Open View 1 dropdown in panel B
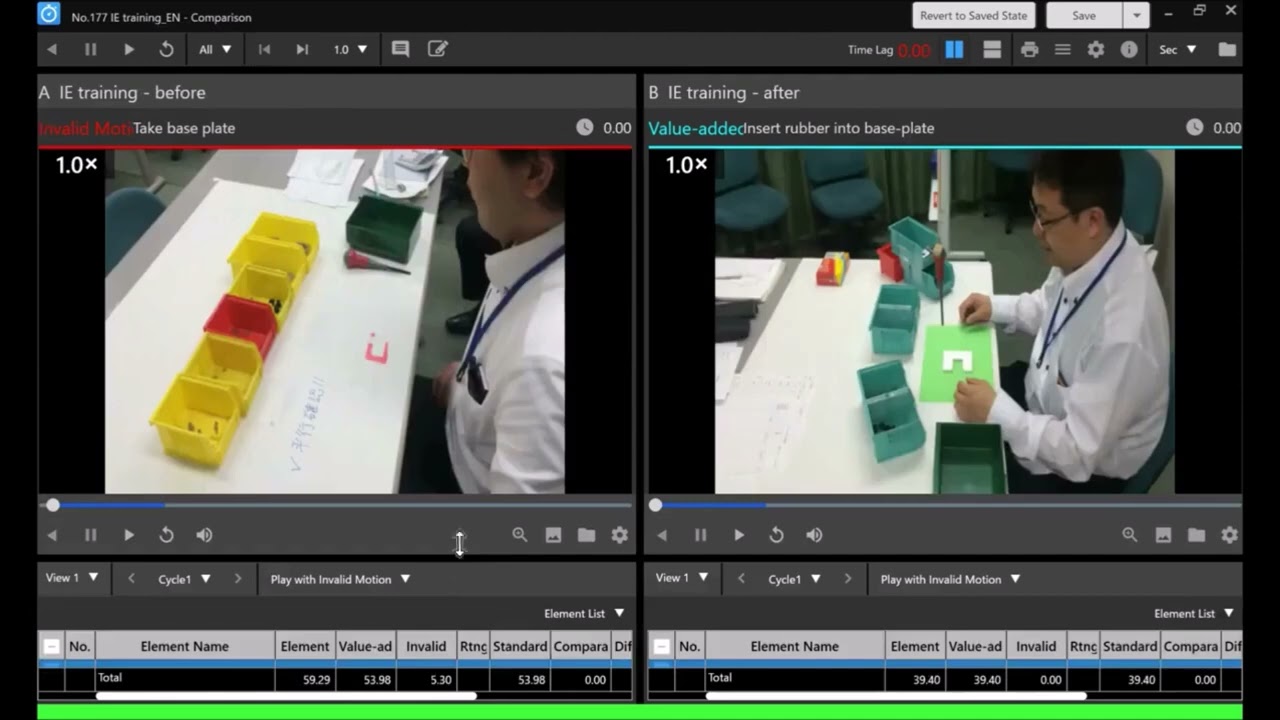 pos(682,578)
